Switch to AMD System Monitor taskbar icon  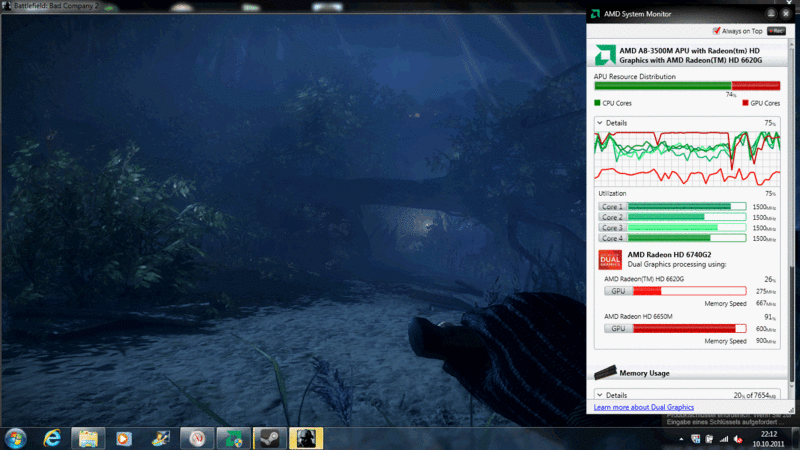pyautogui.click(x=234, y=438)
